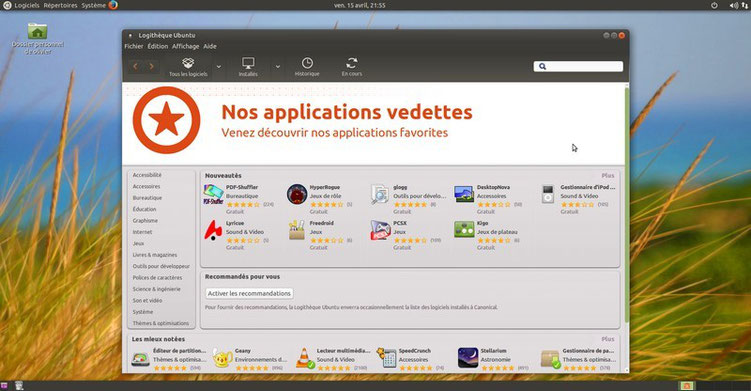Select the Livres & magazines category
This screenshot has height=391, width=751.
(x=155, y=255)
